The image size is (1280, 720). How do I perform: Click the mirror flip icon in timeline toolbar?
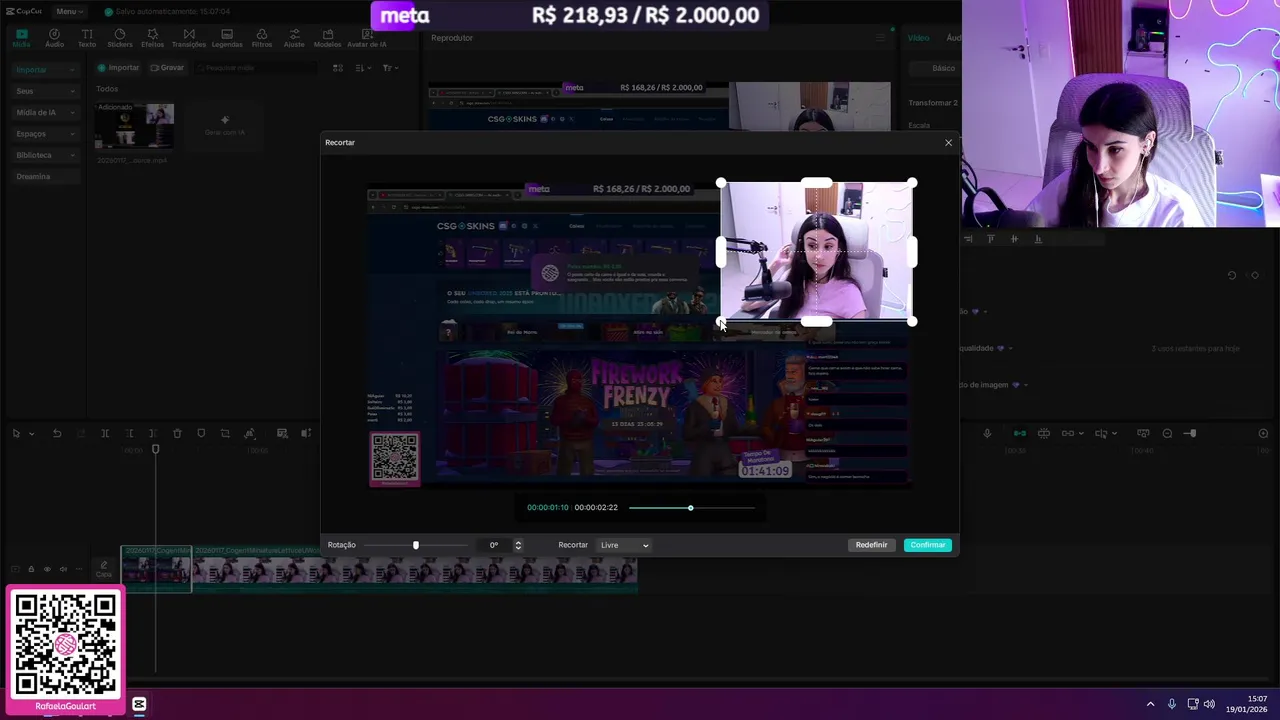249,434
